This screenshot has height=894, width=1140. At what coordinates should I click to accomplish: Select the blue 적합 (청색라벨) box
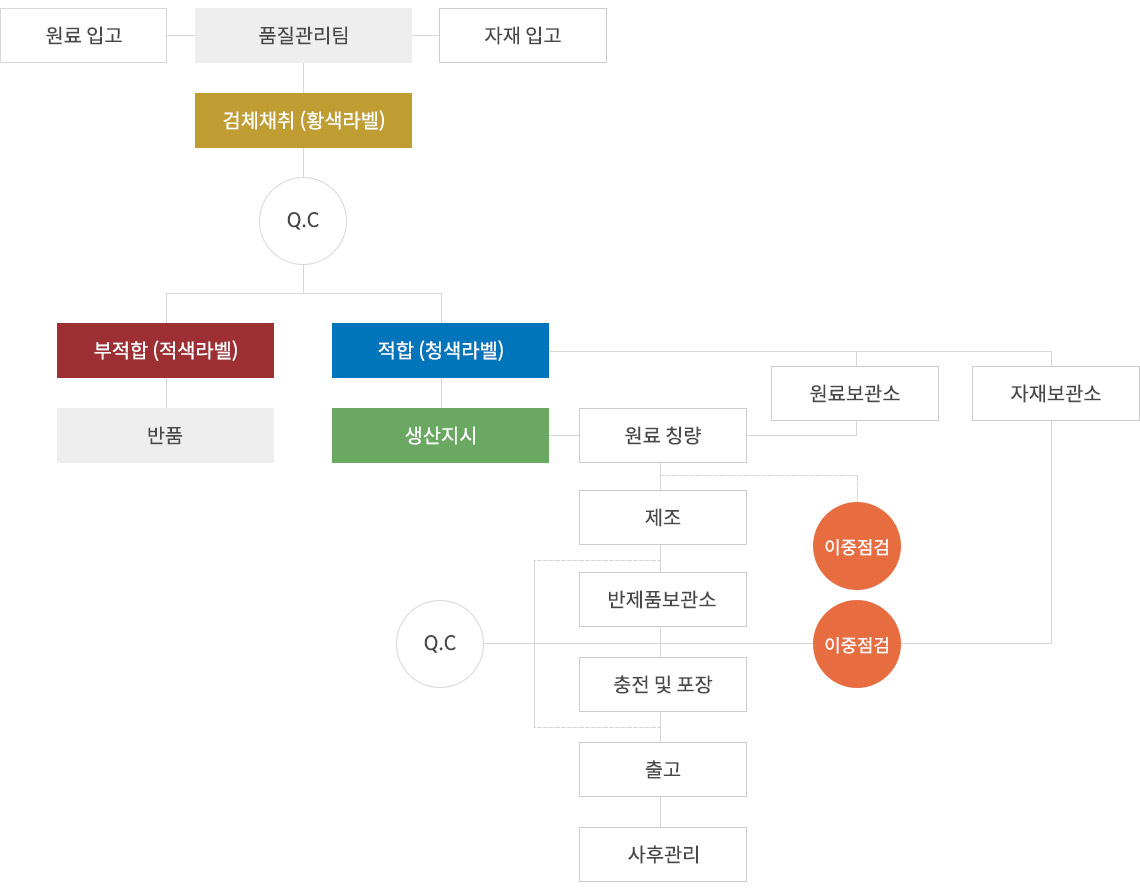point(440,351)
